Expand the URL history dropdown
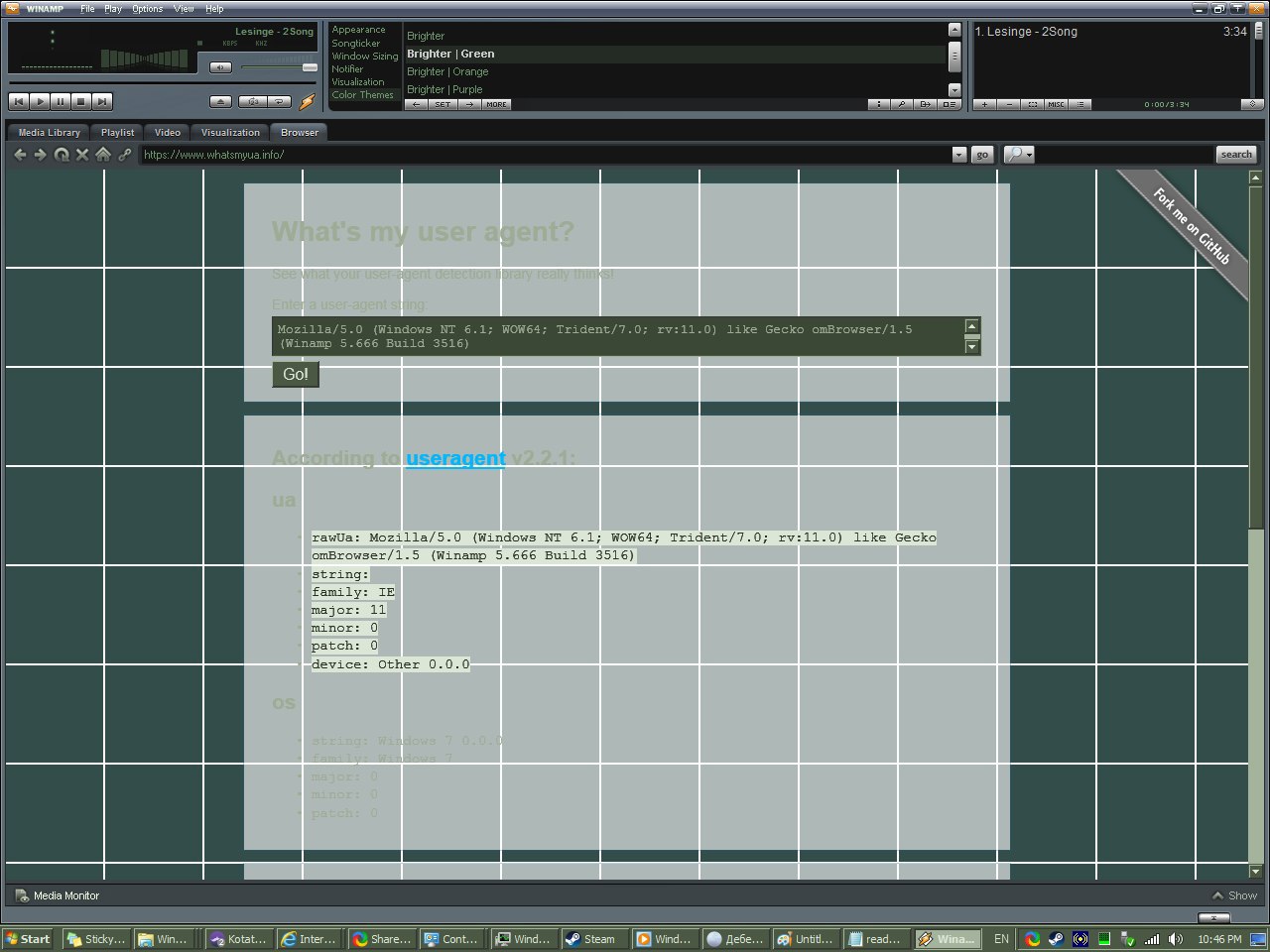1270x952 pixels. point(958,155)
